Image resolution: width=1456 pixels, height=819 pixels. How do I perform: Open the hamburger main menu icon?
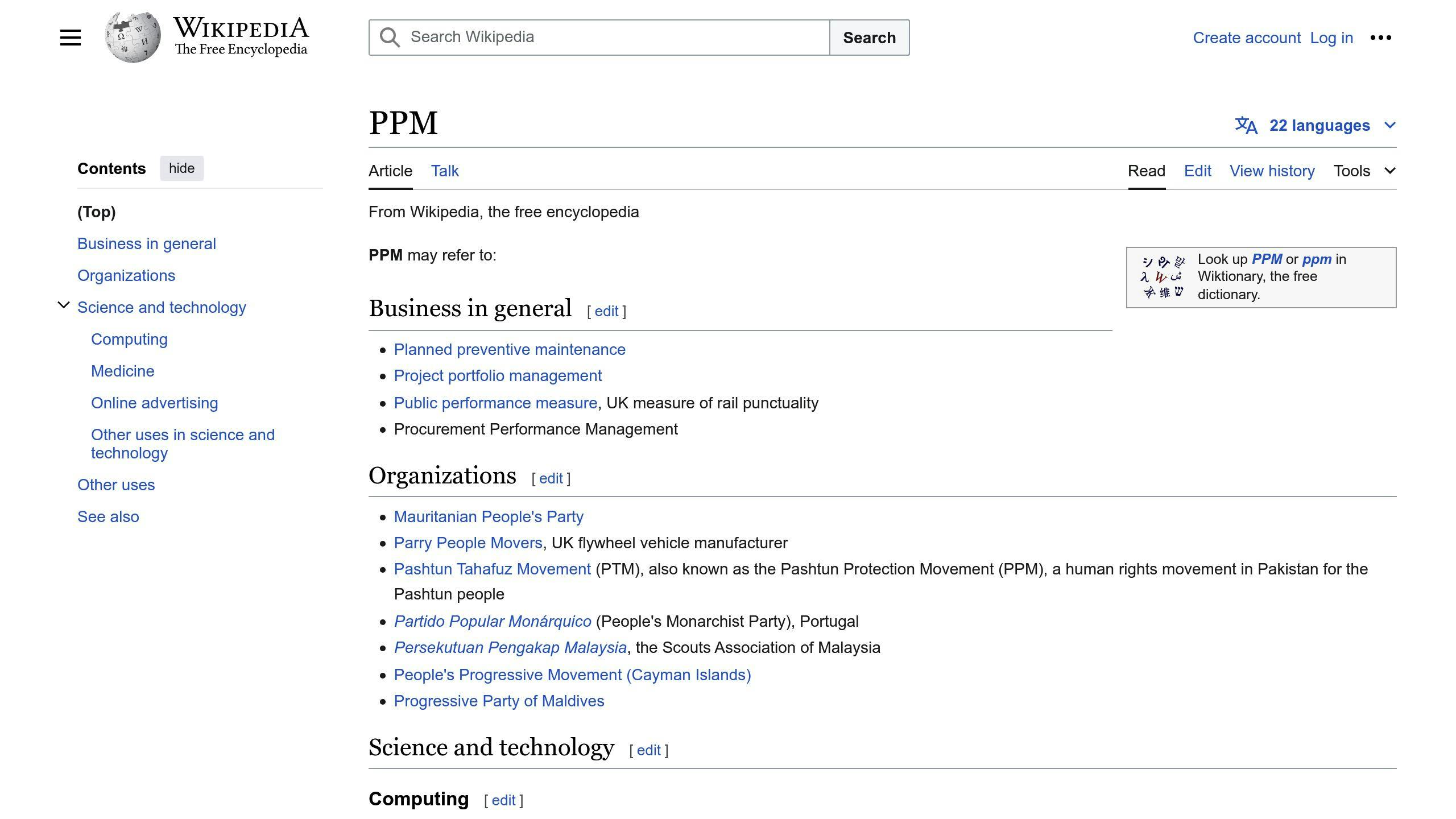71,38
